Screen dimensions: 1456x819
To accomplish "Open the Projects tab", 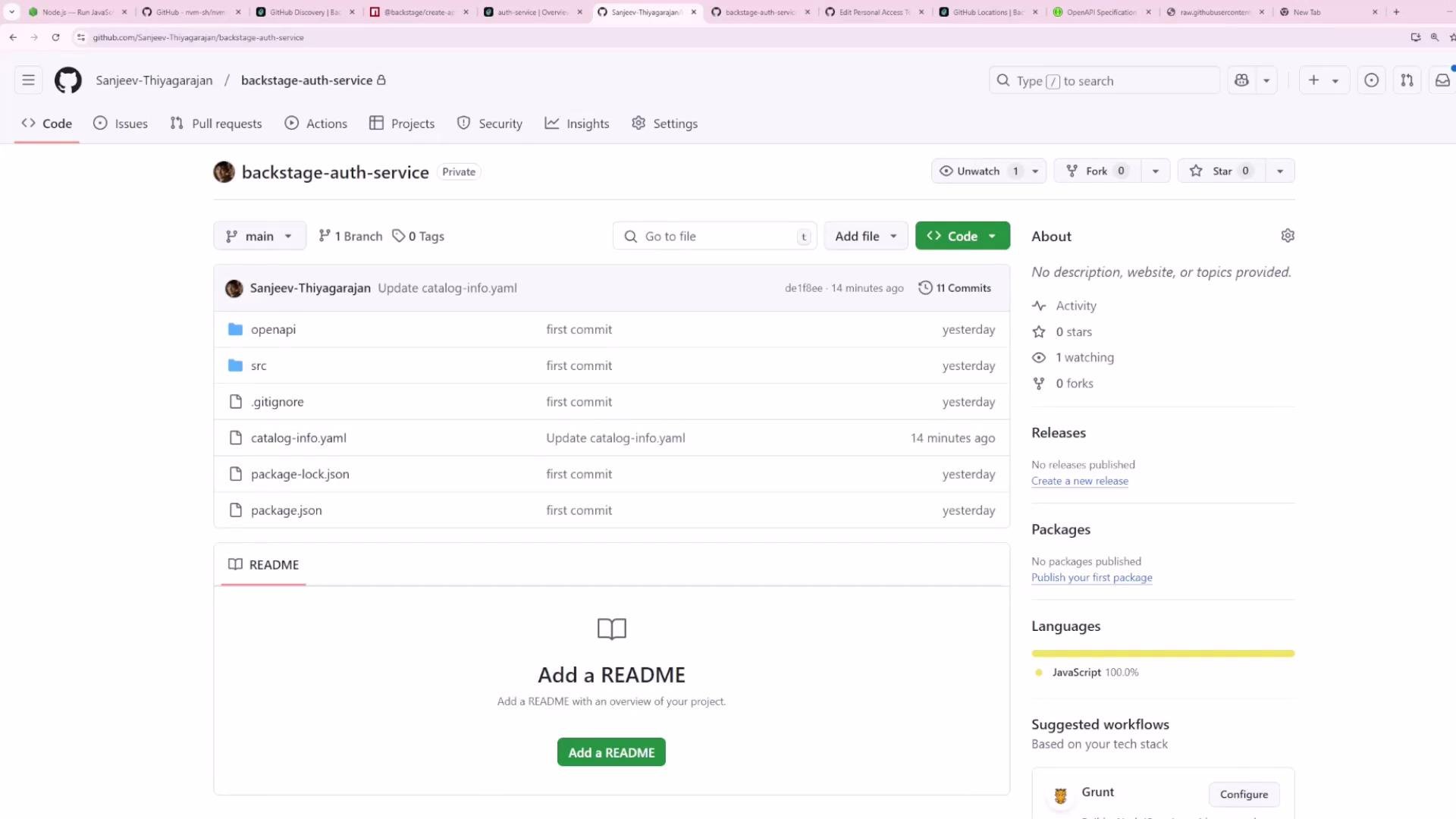I will coord(402,124).
